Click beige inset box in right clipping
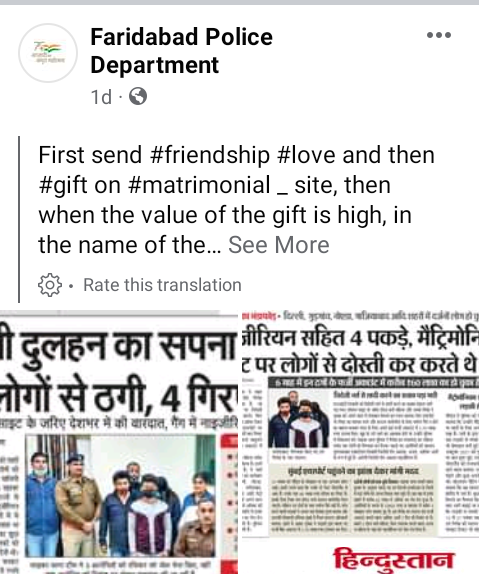This screenshot has height=574, width=479. (353, 499)
